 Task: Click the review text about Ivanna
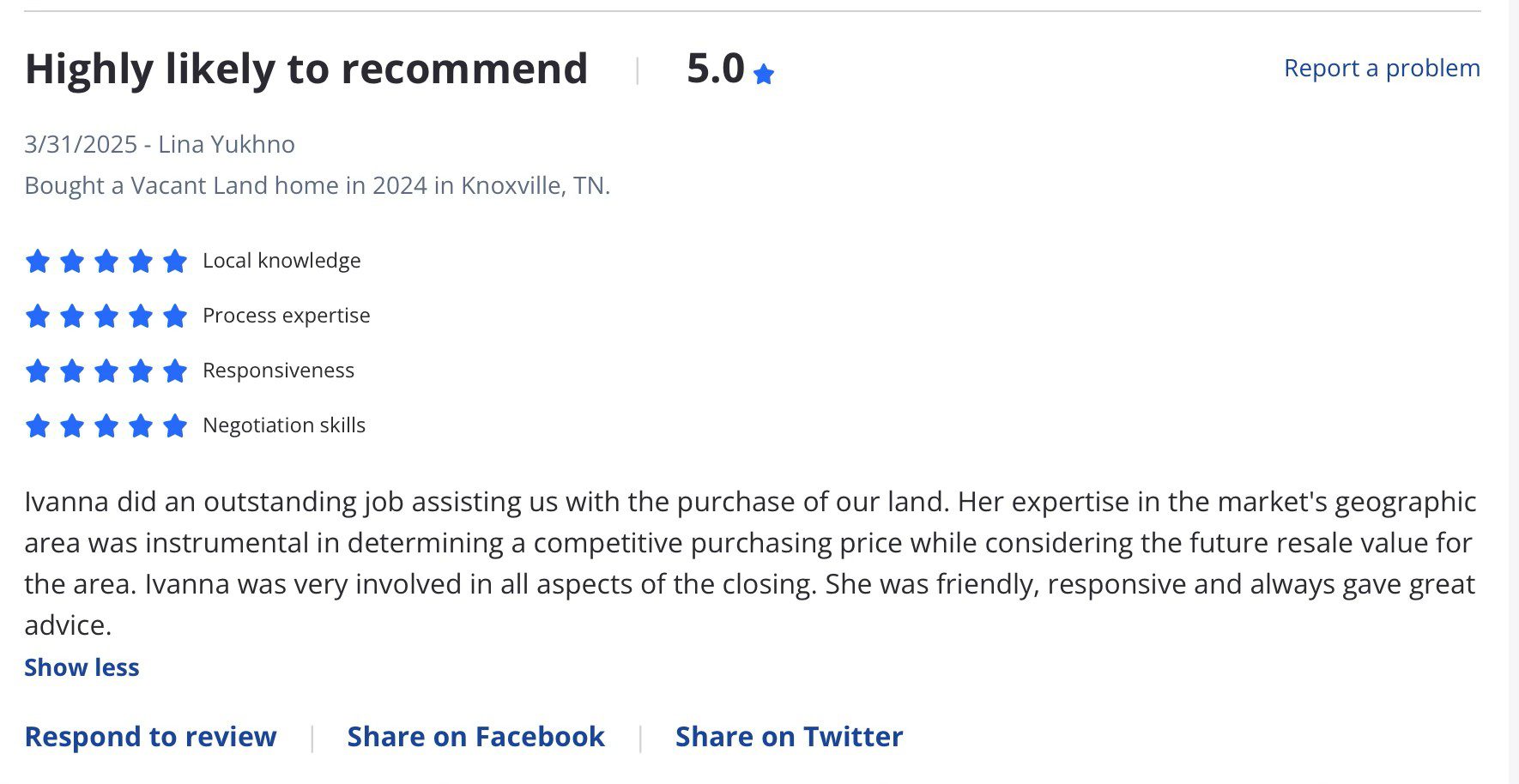click(751, 564)
